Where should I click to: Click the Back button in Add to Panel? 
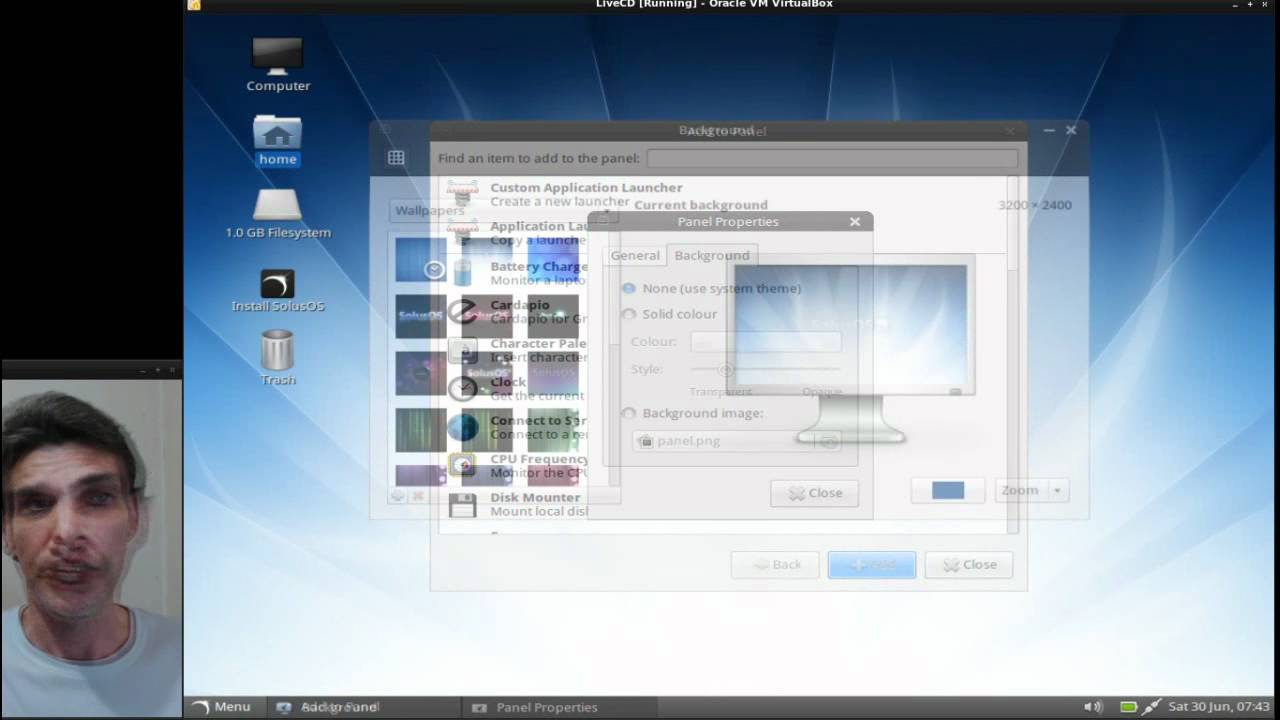(775, 564)
